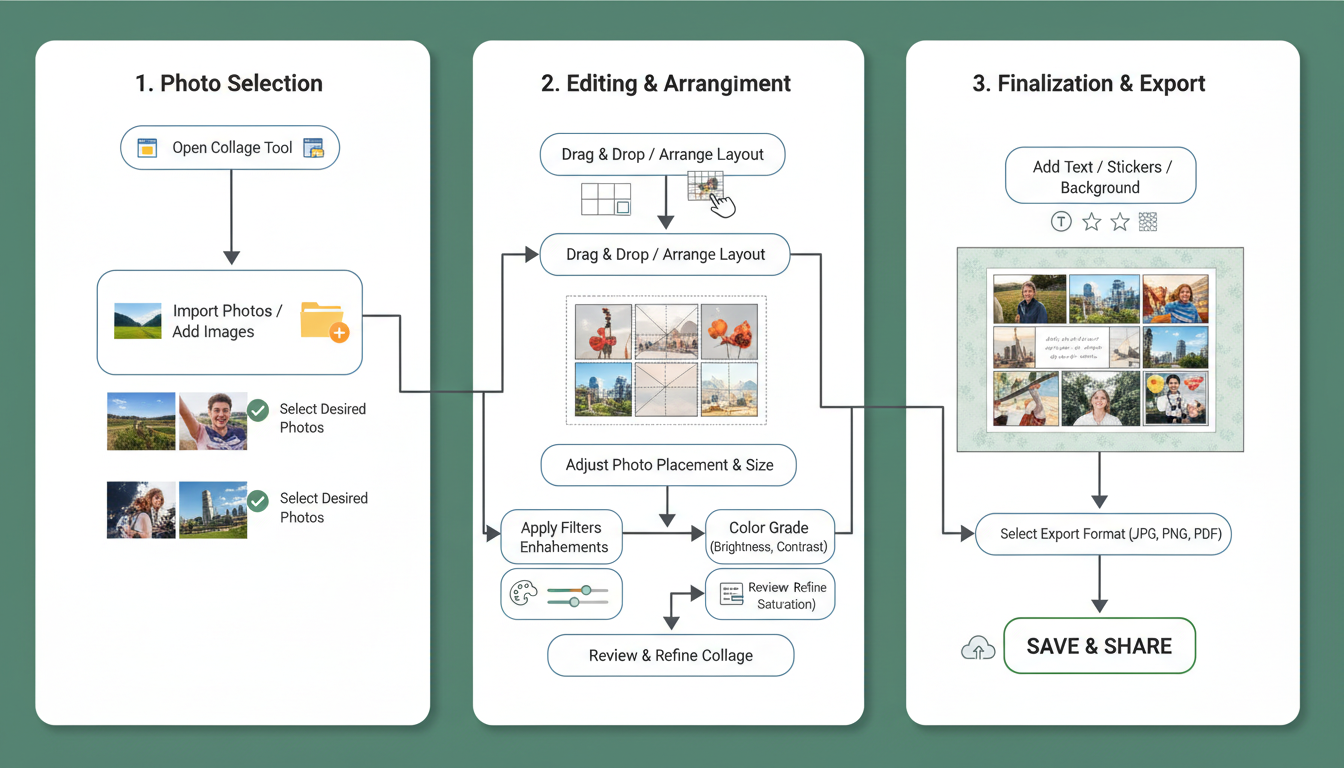Toggle the filled layout option with cursor icon
Image resolution: width=1344 pixels, height=768 pixels.
[x=707, y=189]
